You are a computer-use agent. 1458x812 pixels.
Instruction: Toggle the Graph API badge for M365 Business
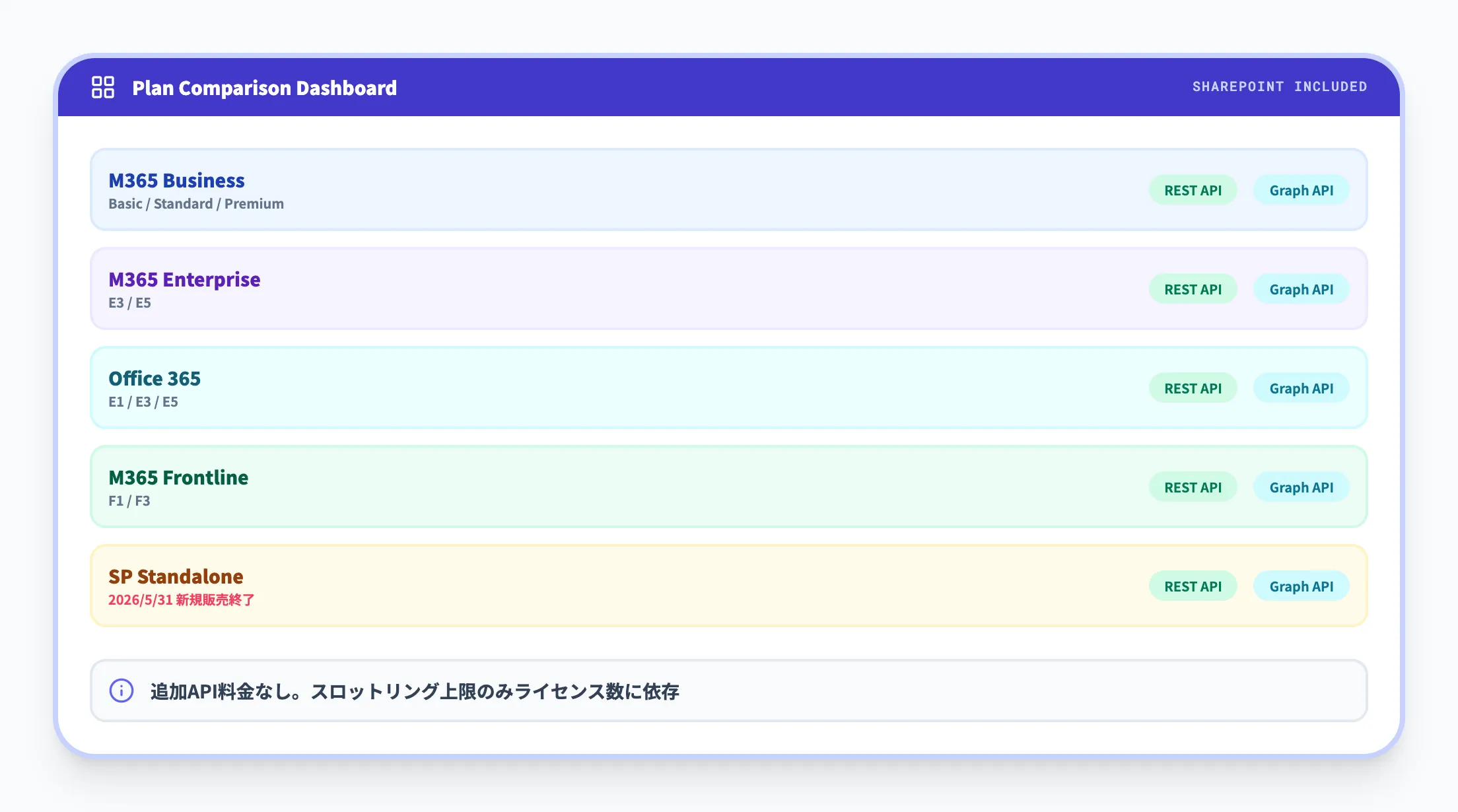pyautogui.click(x=1301, y=190)
